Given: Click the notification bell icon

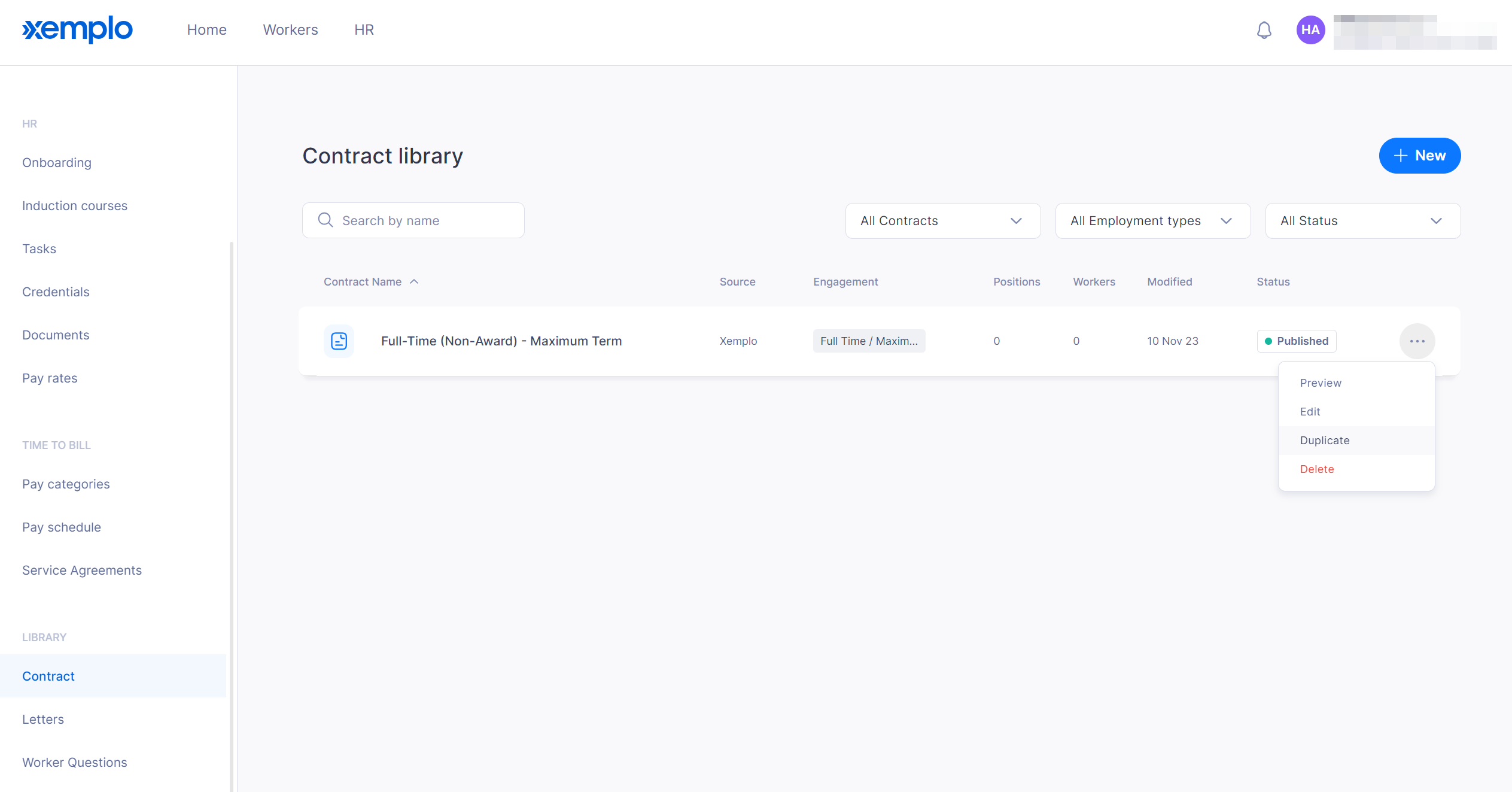Looking at the screenshot, I should click(x=1264, y=30).
